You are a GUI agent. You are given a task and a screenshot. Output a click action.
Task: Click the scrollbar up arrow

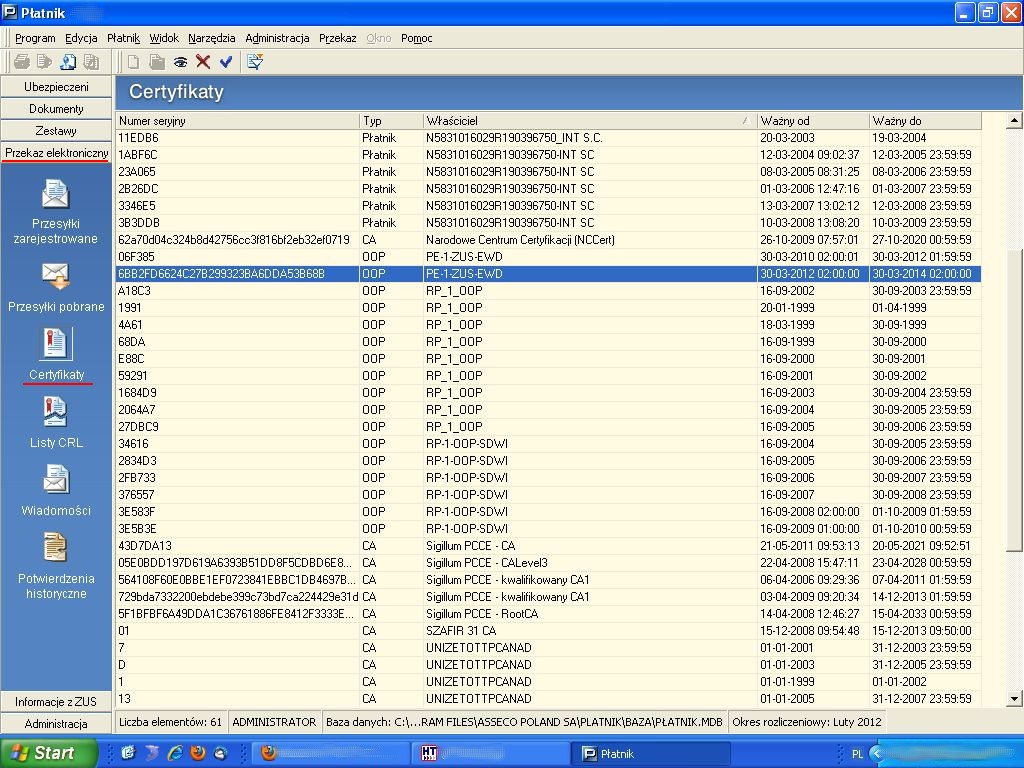tap(1014, 120)
